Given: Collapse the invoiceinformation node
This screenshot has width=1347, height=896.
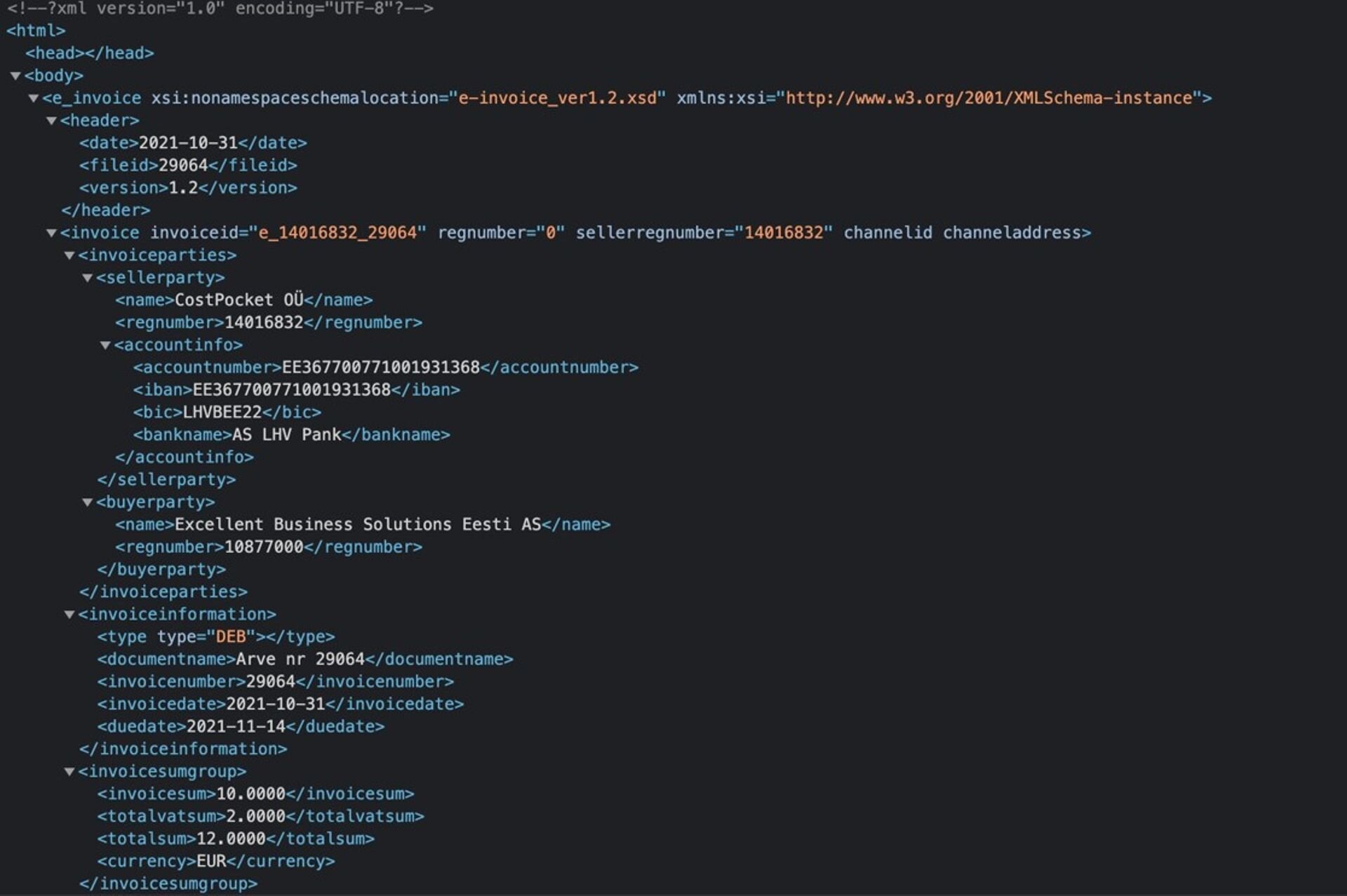Looking at the screenshot, I should point(69,615).
